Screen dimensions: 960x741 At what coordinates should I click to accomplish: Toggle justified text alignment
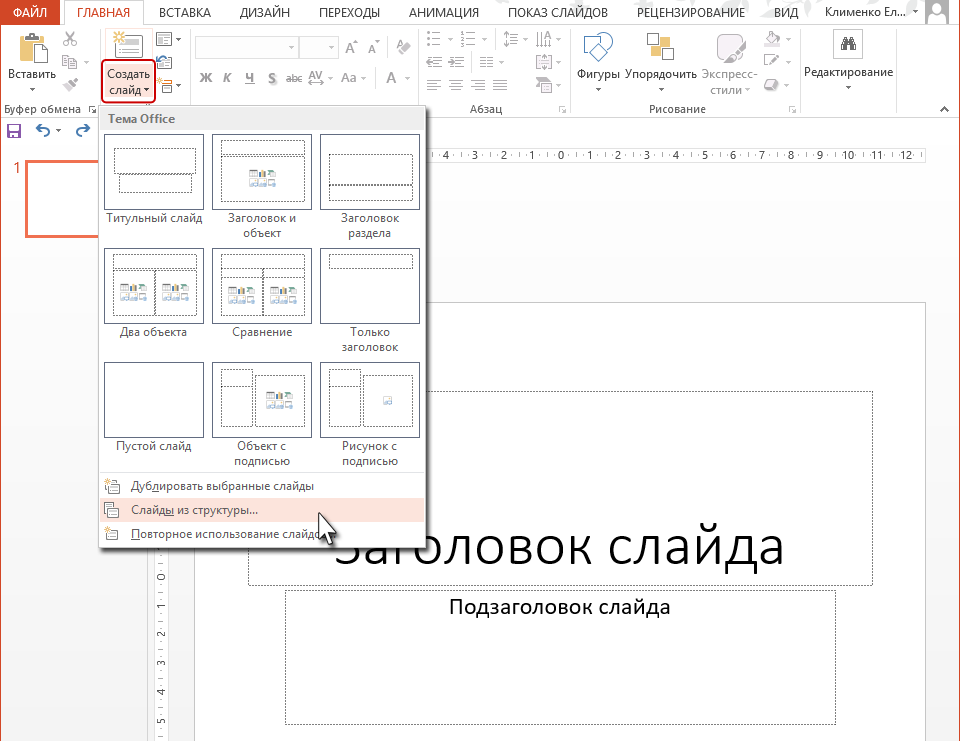[500, 85]
